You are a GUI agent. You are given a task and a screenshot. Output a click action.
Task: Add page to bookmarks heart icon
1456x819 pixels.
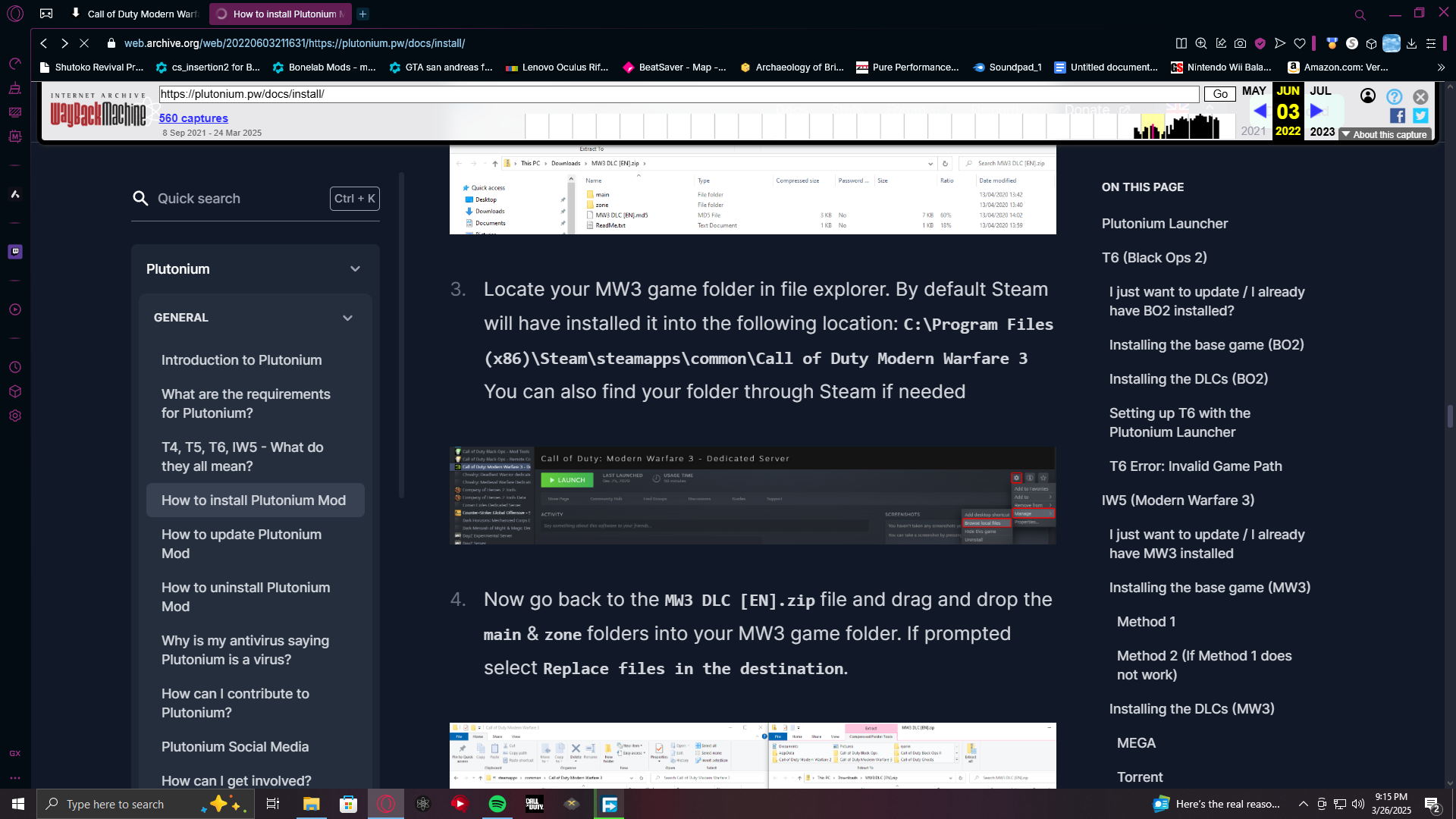1300,43
